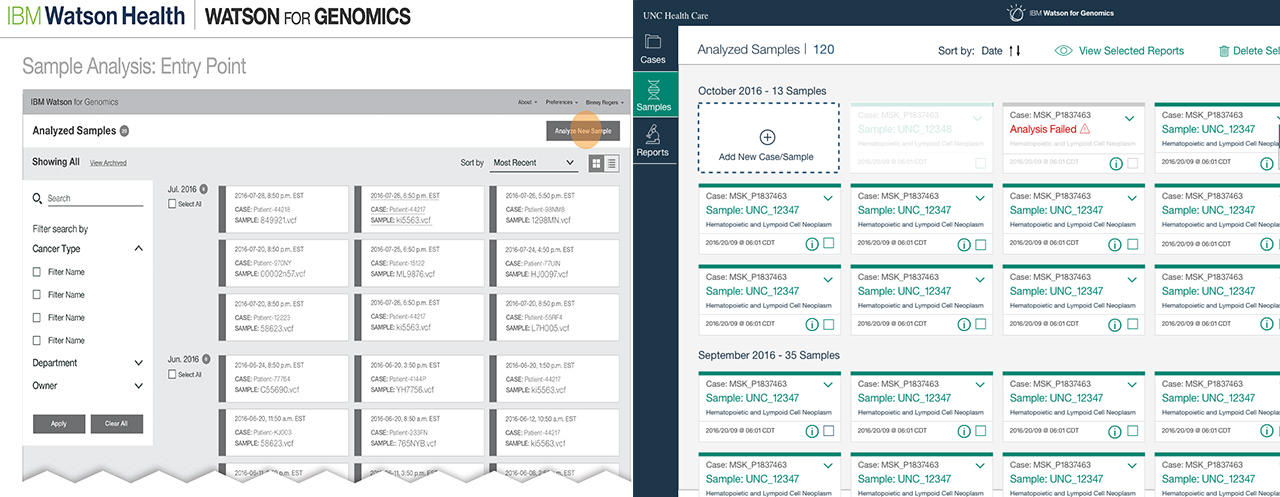Select checkbox on the Analysis Failed card

[1133, 163]
